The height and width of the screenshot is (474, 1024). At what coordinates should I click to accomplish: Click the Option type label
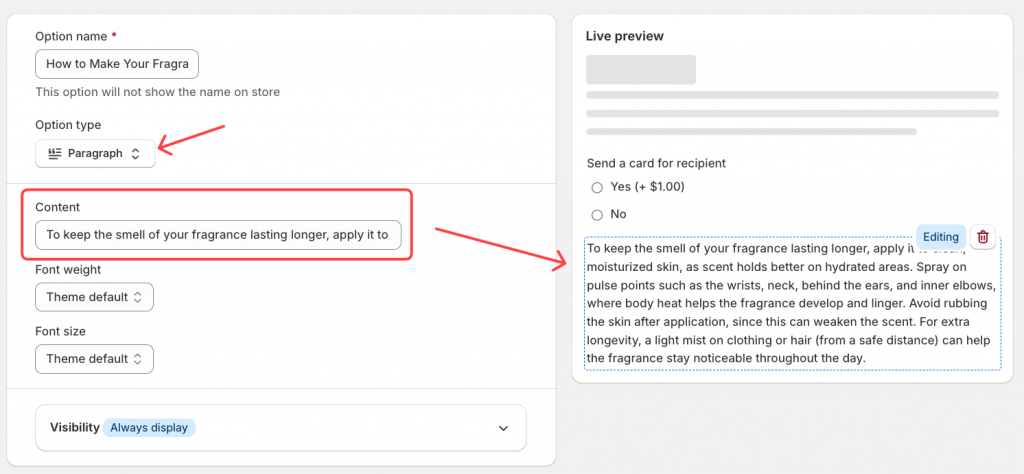(69, 125)
